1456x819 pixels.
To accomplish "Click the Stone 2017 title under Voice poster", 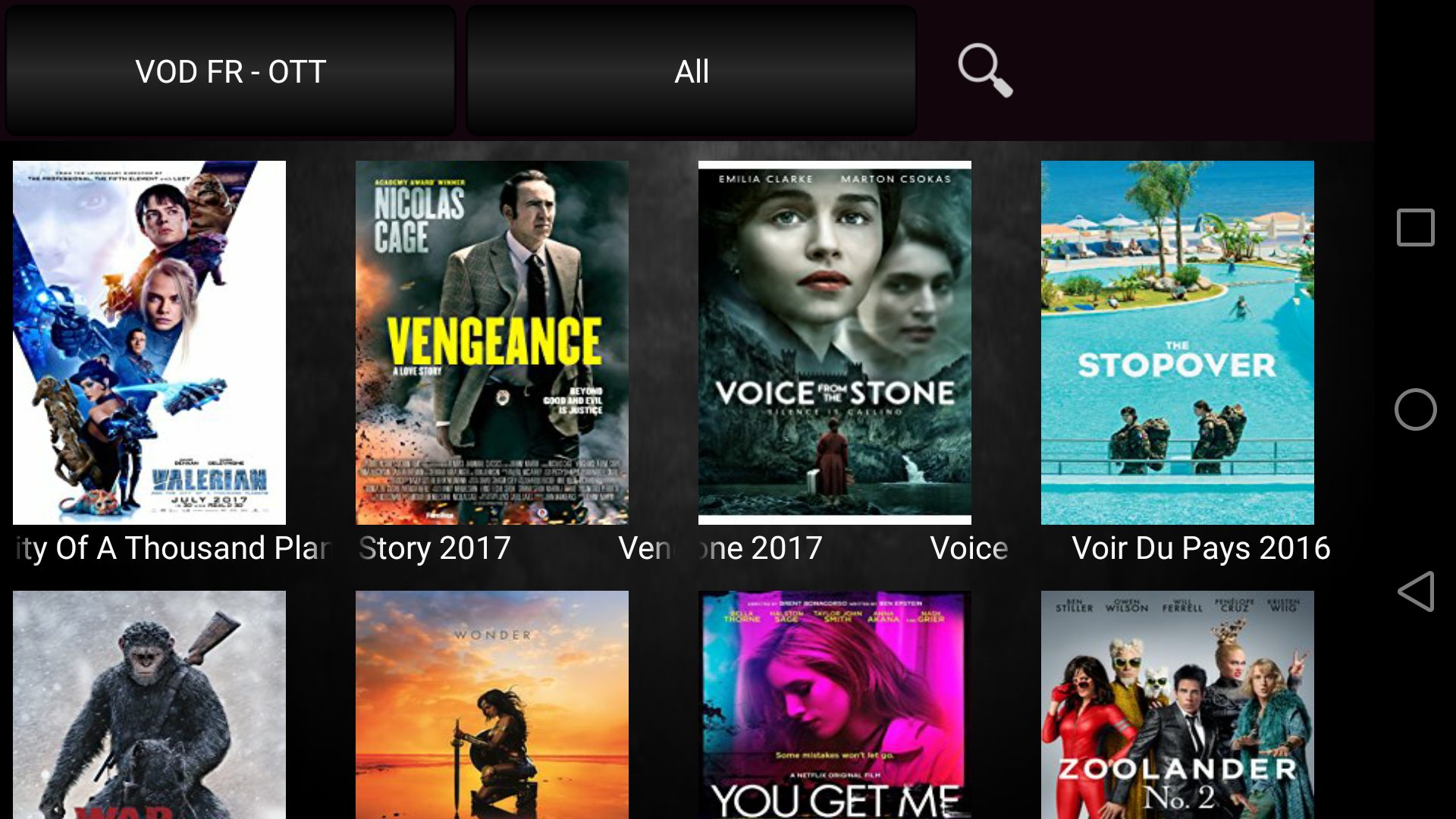I will pyautogui.click(x=761, y=548).
